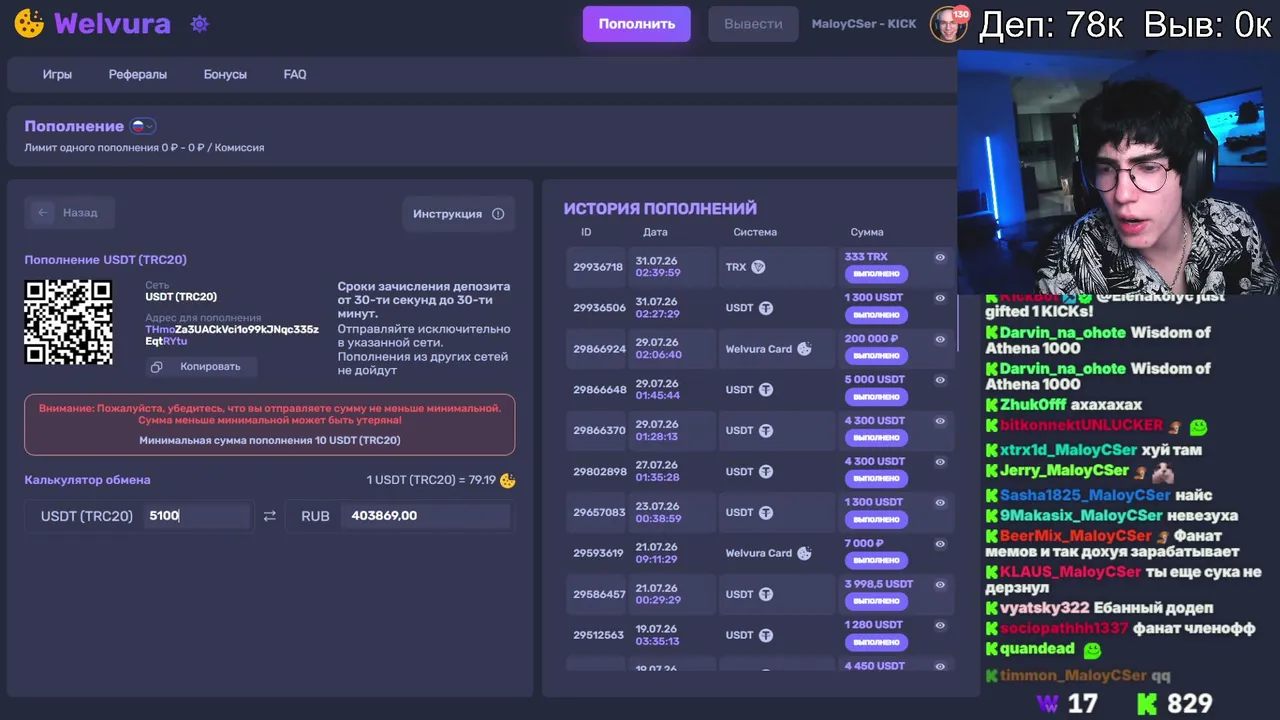Click the Дата column header
The height and width of the screenshot is (720, 1280).
[x=655, y=232]
